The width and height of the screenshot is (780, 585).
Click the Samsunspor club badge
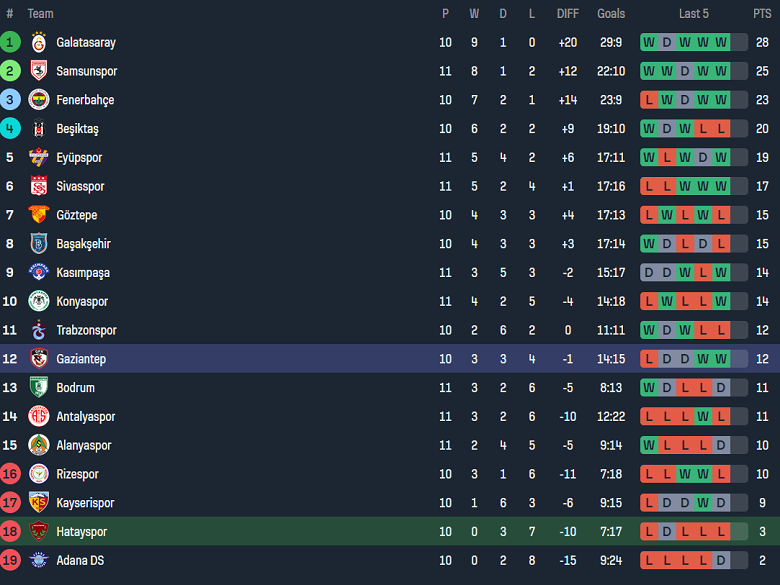click(39, 72)
